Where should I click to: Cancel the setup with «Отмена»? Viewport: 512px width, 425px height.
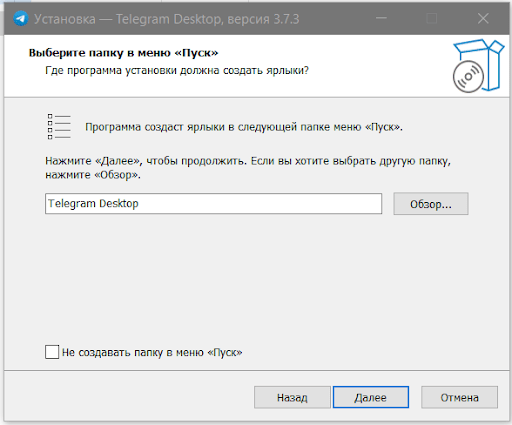pyautogui.click(x=459, y=397)
